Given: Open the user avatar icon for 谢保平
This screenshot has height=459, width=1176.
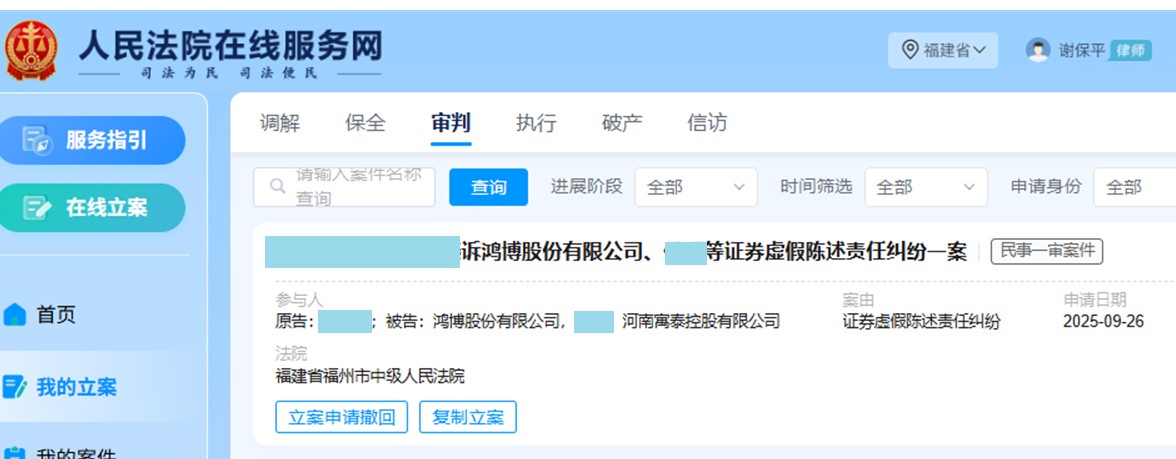Looking at the screenshot, I should coord(1038,50).
